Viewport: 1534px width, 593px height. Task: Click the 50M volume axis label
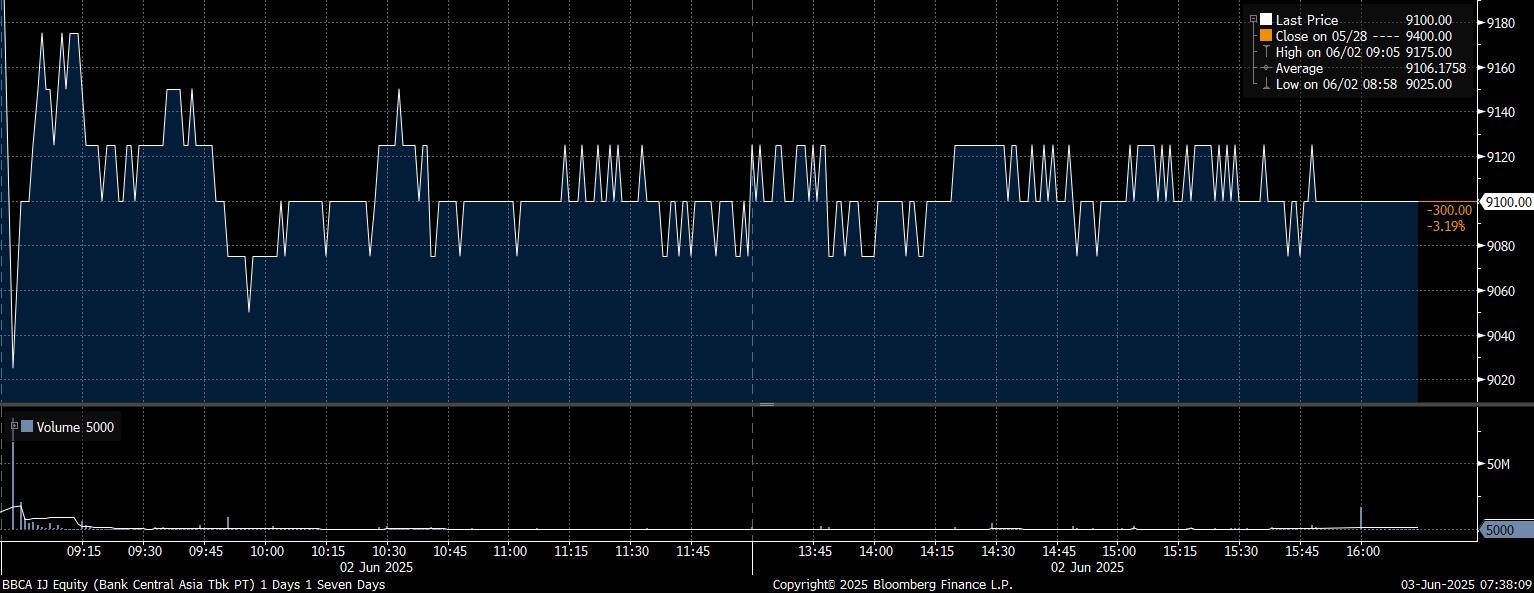[x=1498, y=464]
